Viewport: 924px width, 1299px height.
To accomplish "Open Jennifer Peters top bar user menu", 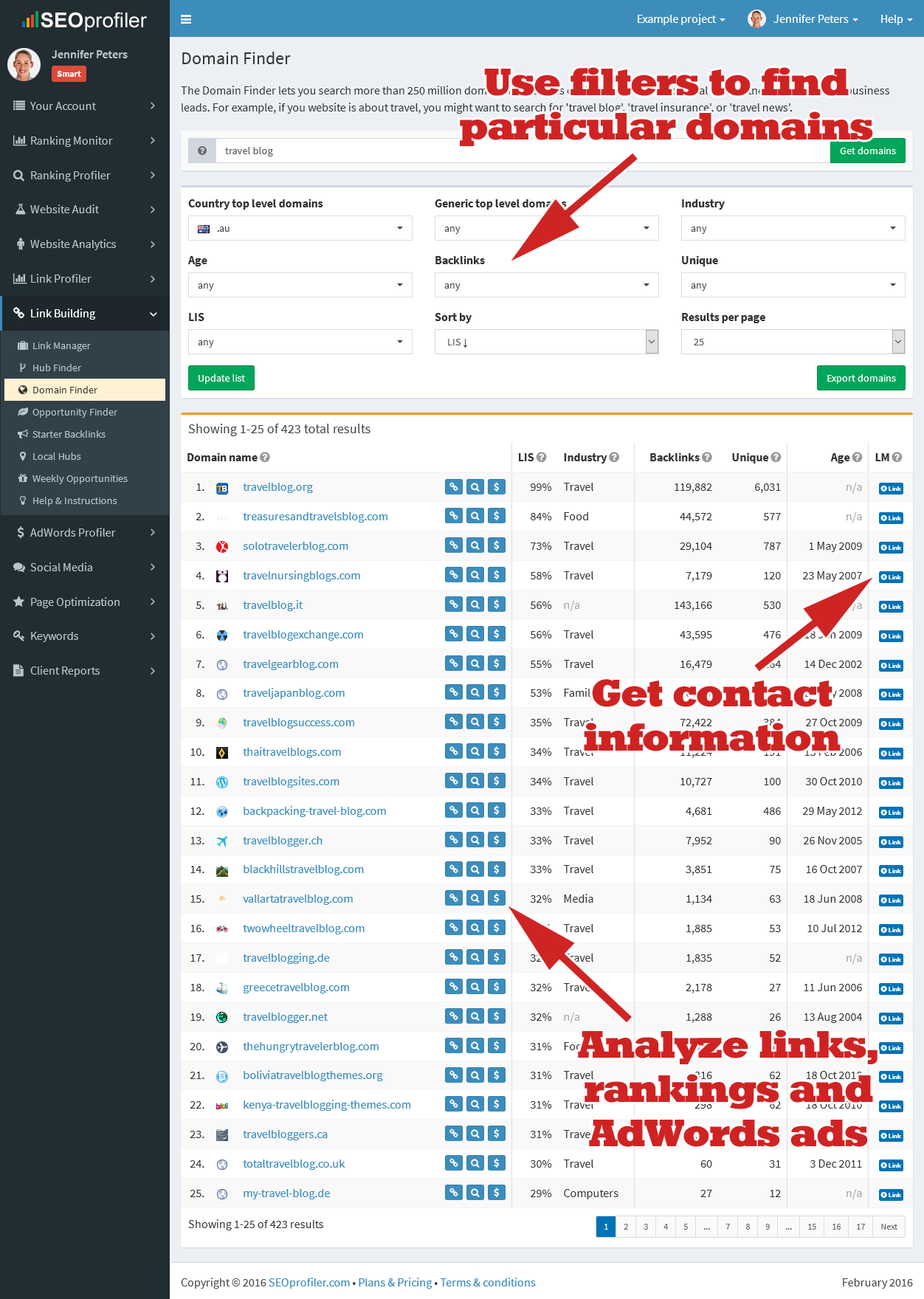I will coord(803,19).
